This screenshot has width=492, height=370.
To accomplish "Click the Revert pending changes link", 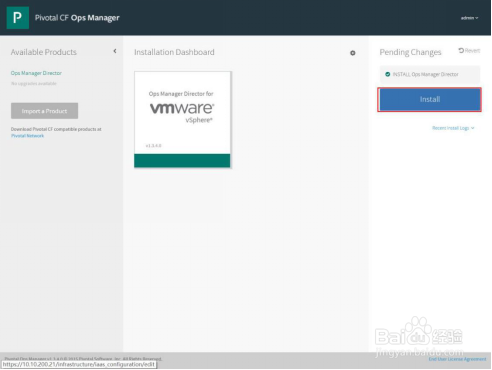I will pyautogui.click(x=469, y=51).
